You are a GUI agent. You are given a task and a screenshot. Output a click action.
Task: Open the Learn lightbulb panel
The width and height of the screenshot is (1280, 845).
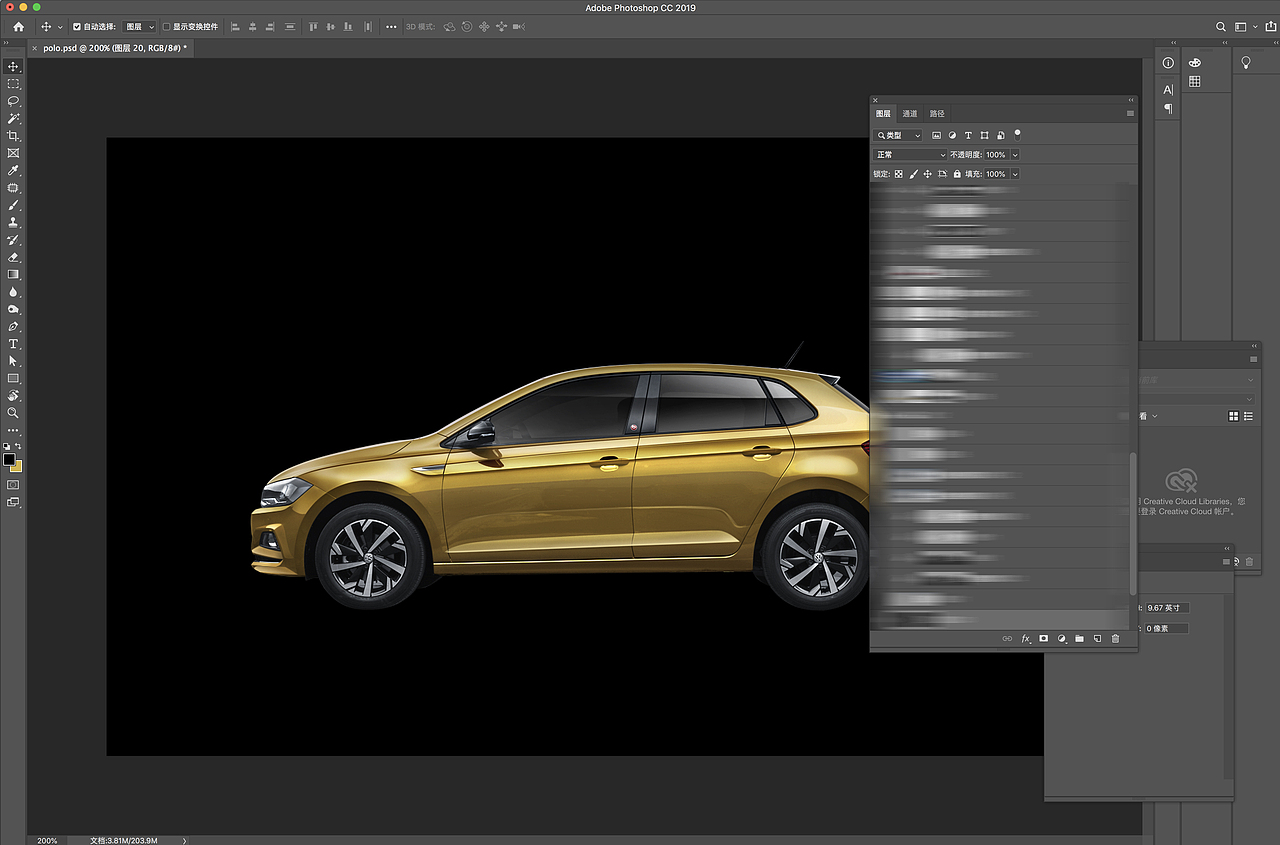click(1246, 62)
